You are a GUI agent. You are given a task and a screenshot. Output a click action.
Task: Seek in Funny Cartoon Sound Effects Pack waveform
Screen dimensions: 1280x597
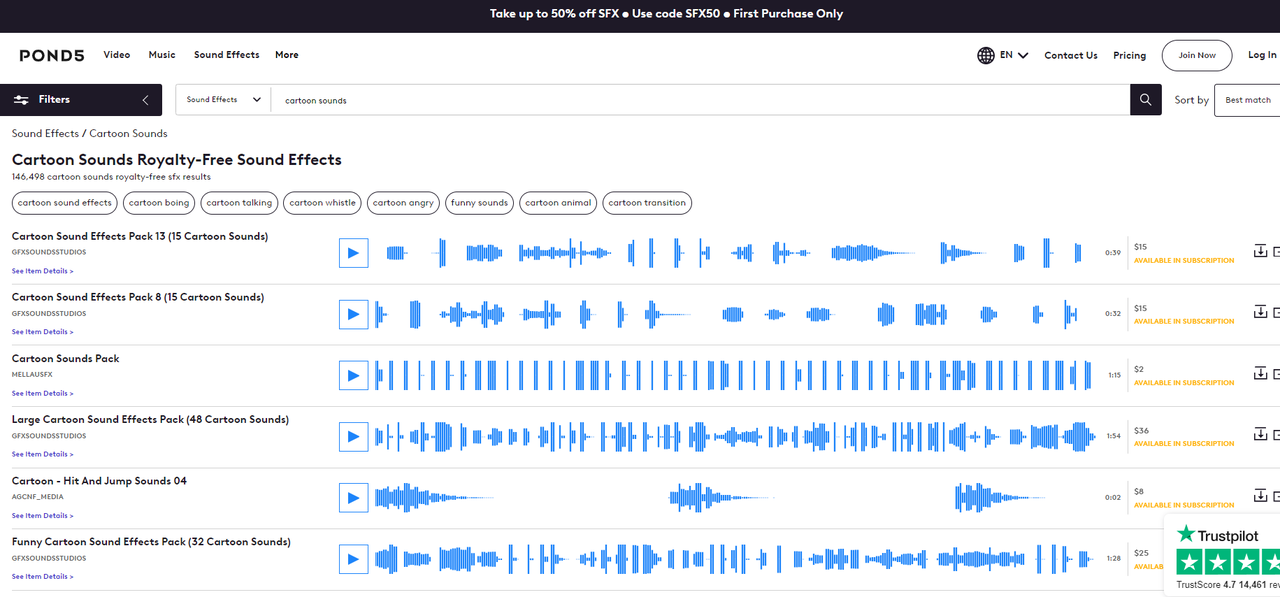734,558
